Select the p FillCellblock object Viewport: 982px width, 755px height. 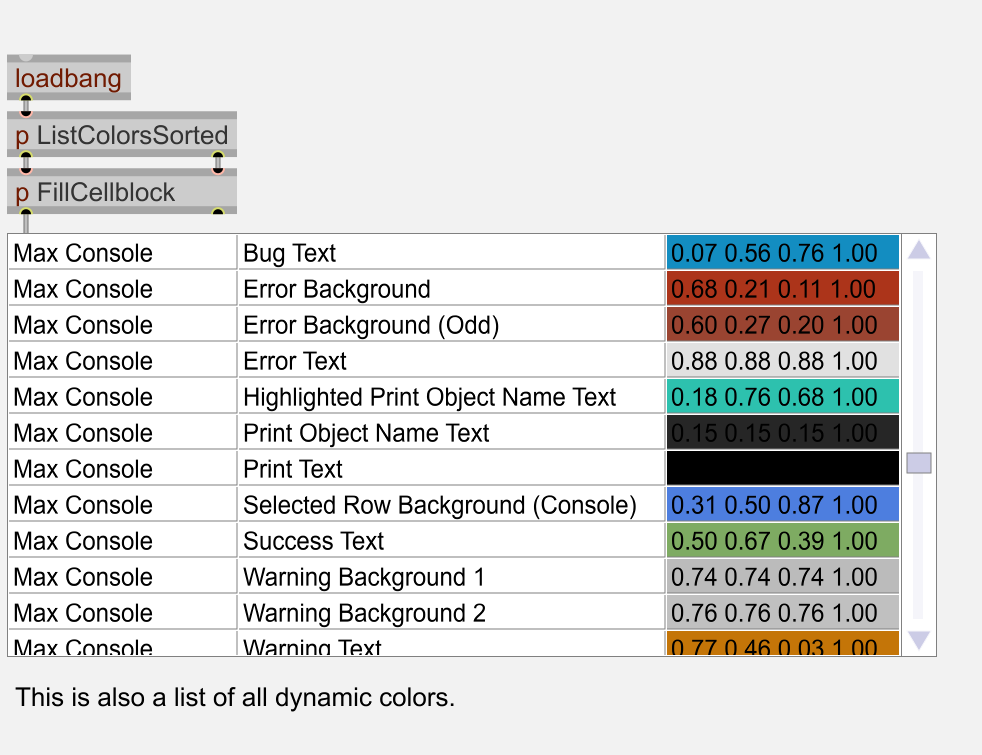pyautogui.click(x=121, y=192)
